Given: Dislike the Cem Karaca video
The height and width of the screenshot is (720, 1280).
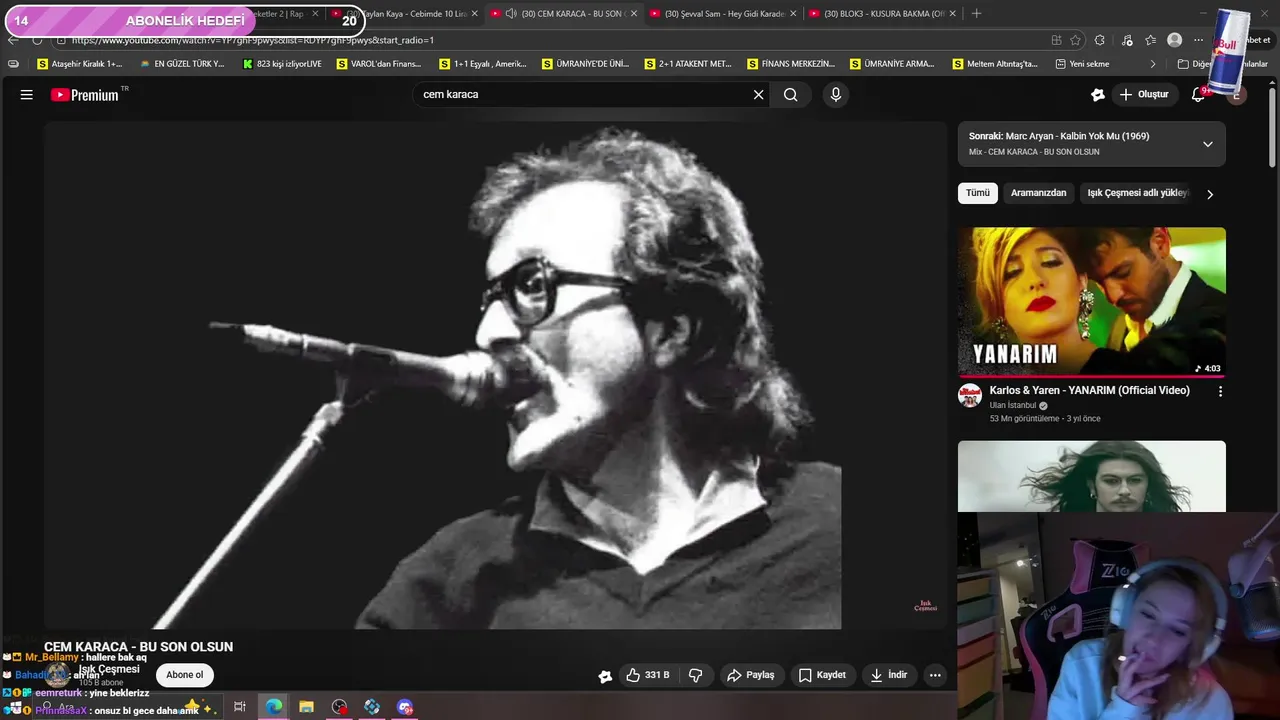Looking at the screenshot, I should 696,675.
